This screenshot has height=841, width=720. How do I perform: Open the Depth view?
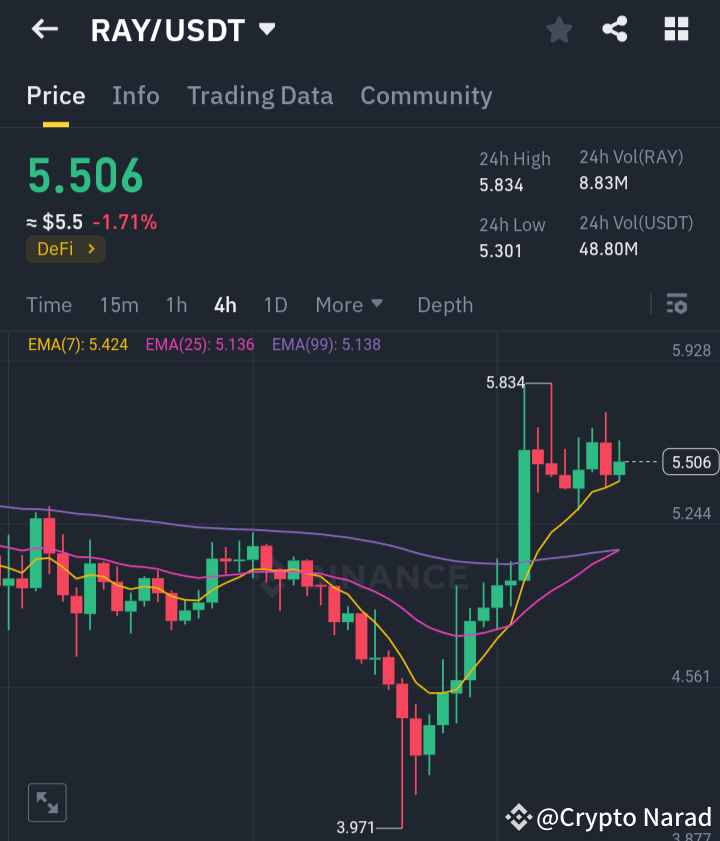445,305
